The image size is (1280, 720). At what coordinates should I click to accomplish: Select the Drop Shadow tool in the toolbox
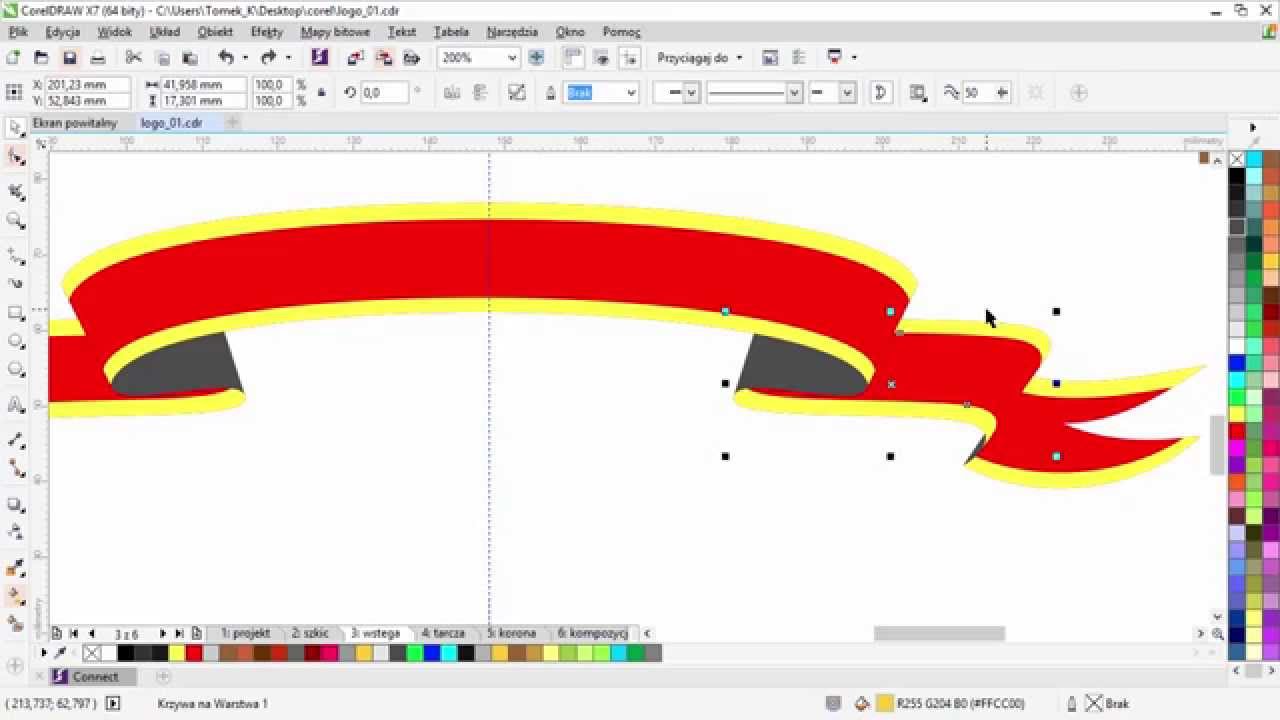(16, 504)
